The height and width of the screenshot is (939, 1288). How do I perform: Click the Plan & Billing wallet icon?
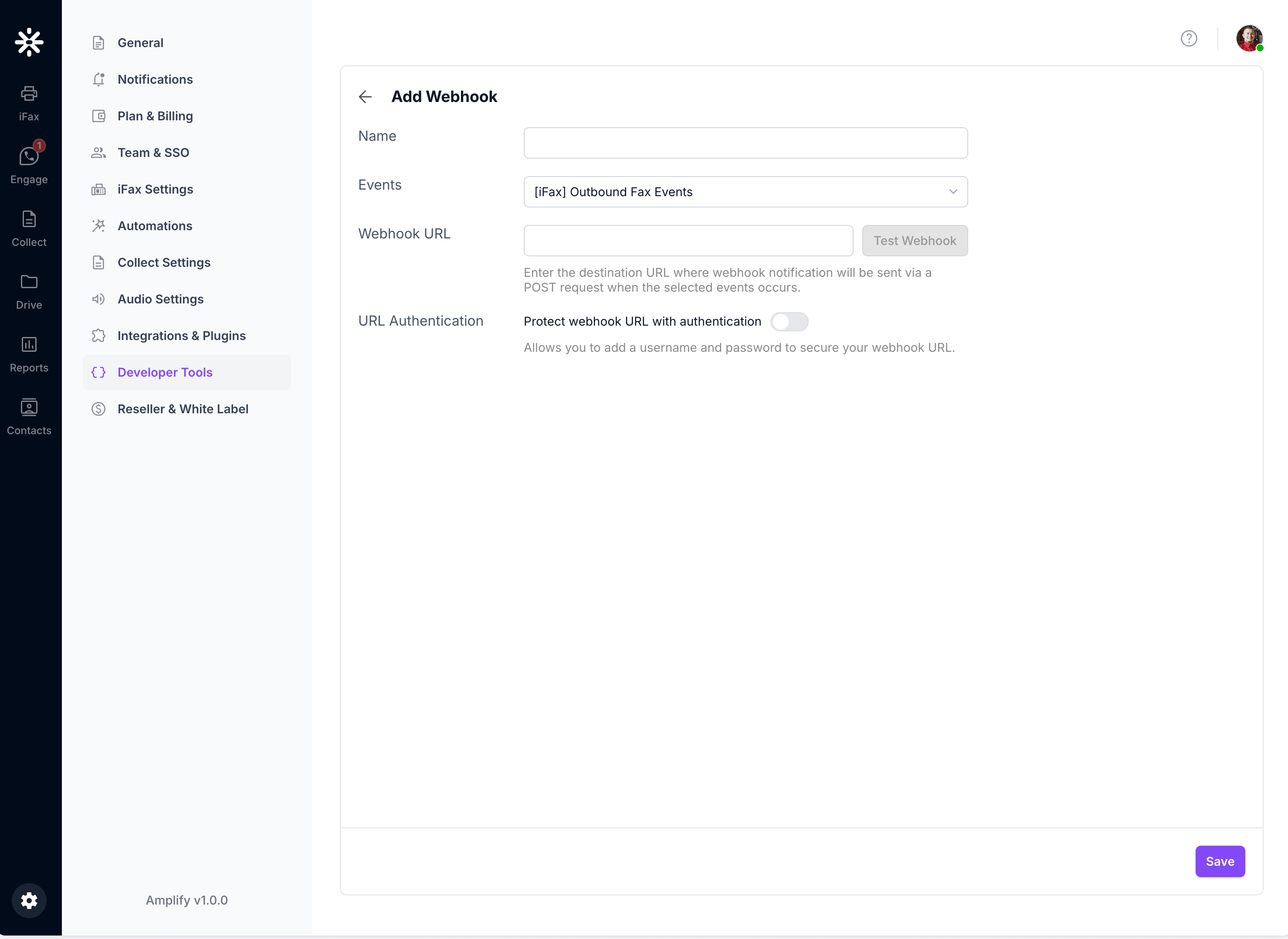tap(98, 116)
